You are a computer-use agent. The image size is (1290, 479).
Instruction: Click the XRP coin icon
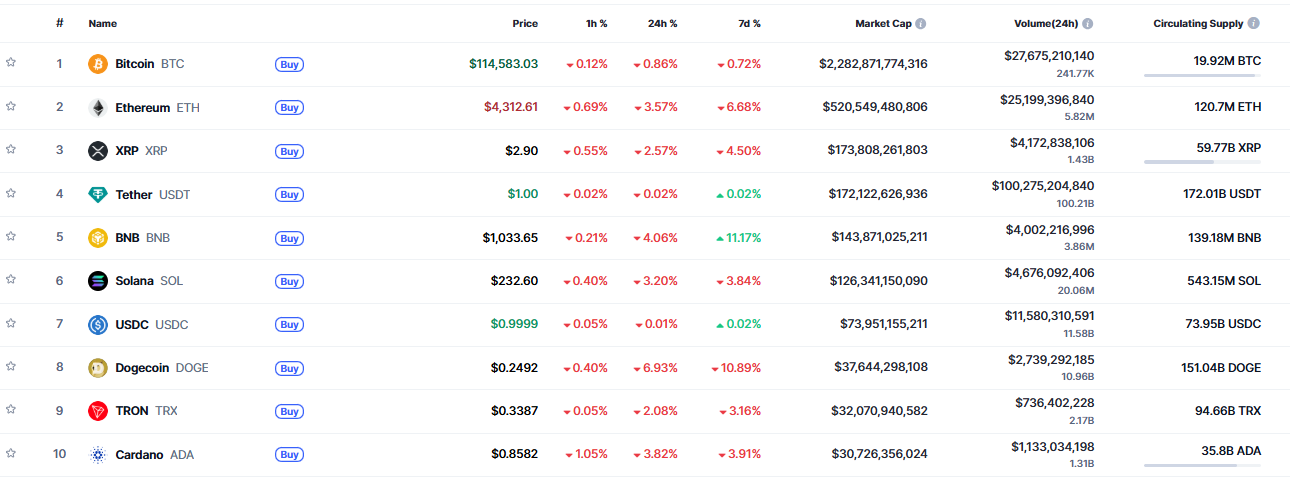98,151
